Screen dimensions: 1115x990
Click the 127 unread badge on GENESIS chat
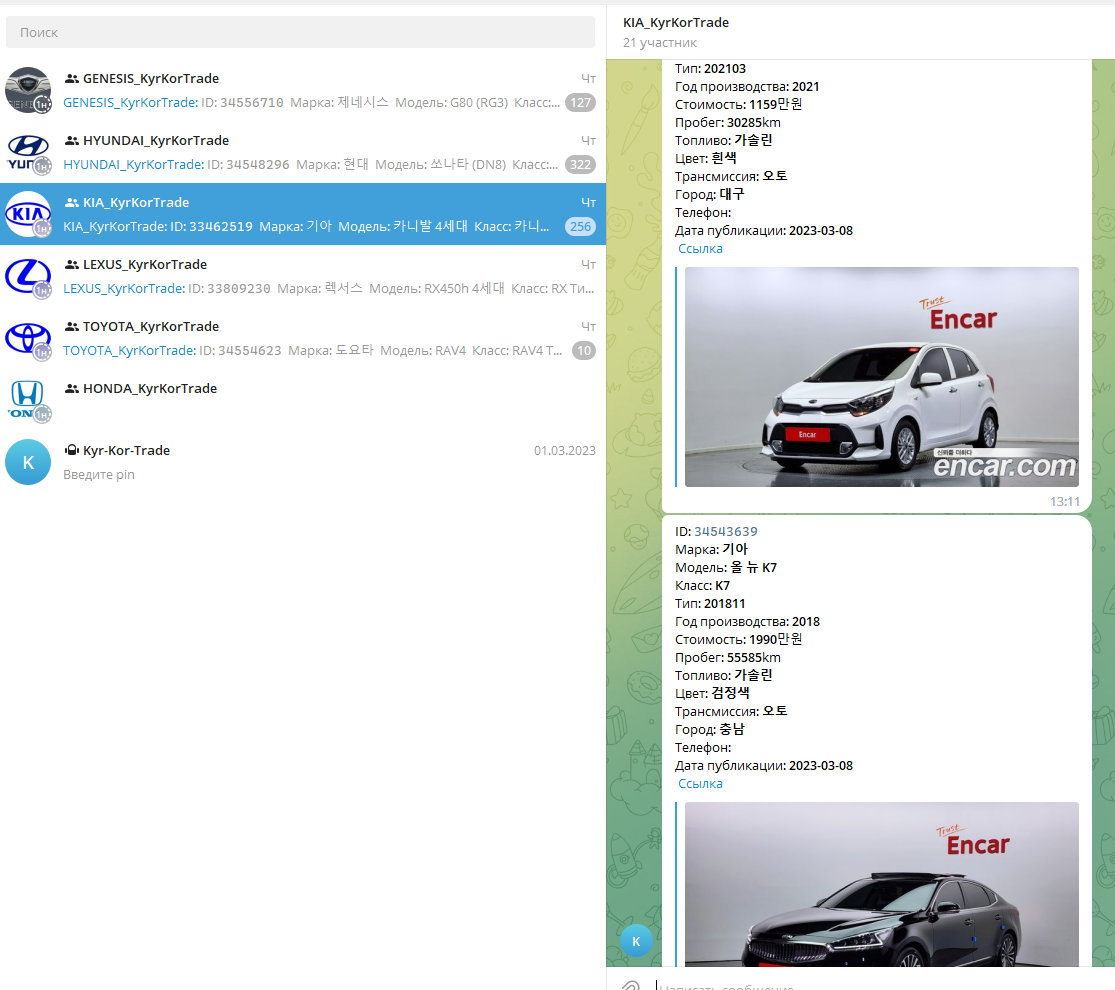580,102
